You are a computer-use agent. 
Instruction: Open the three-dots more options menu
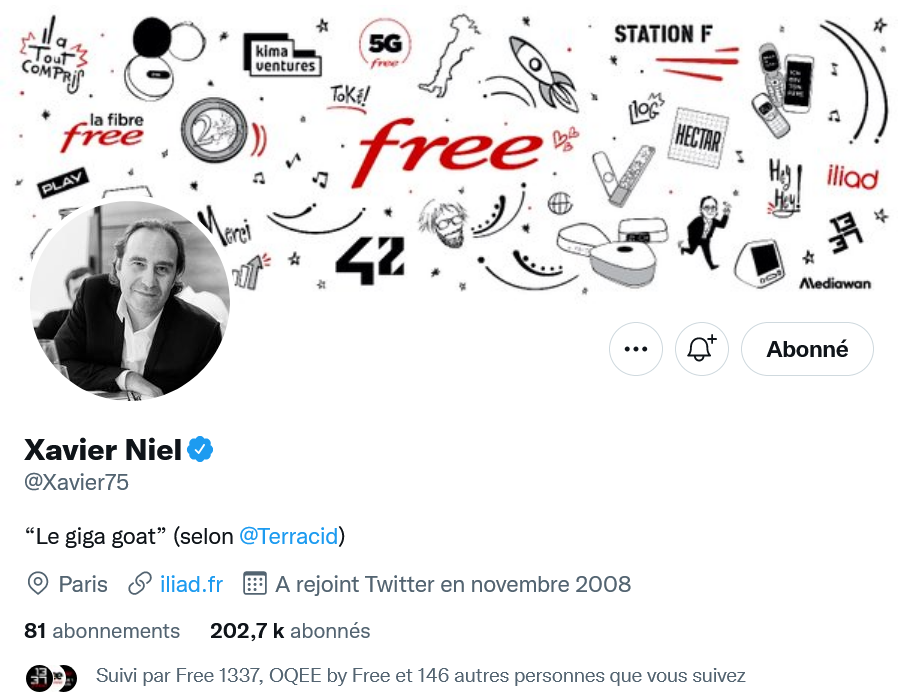click(636, 349)
